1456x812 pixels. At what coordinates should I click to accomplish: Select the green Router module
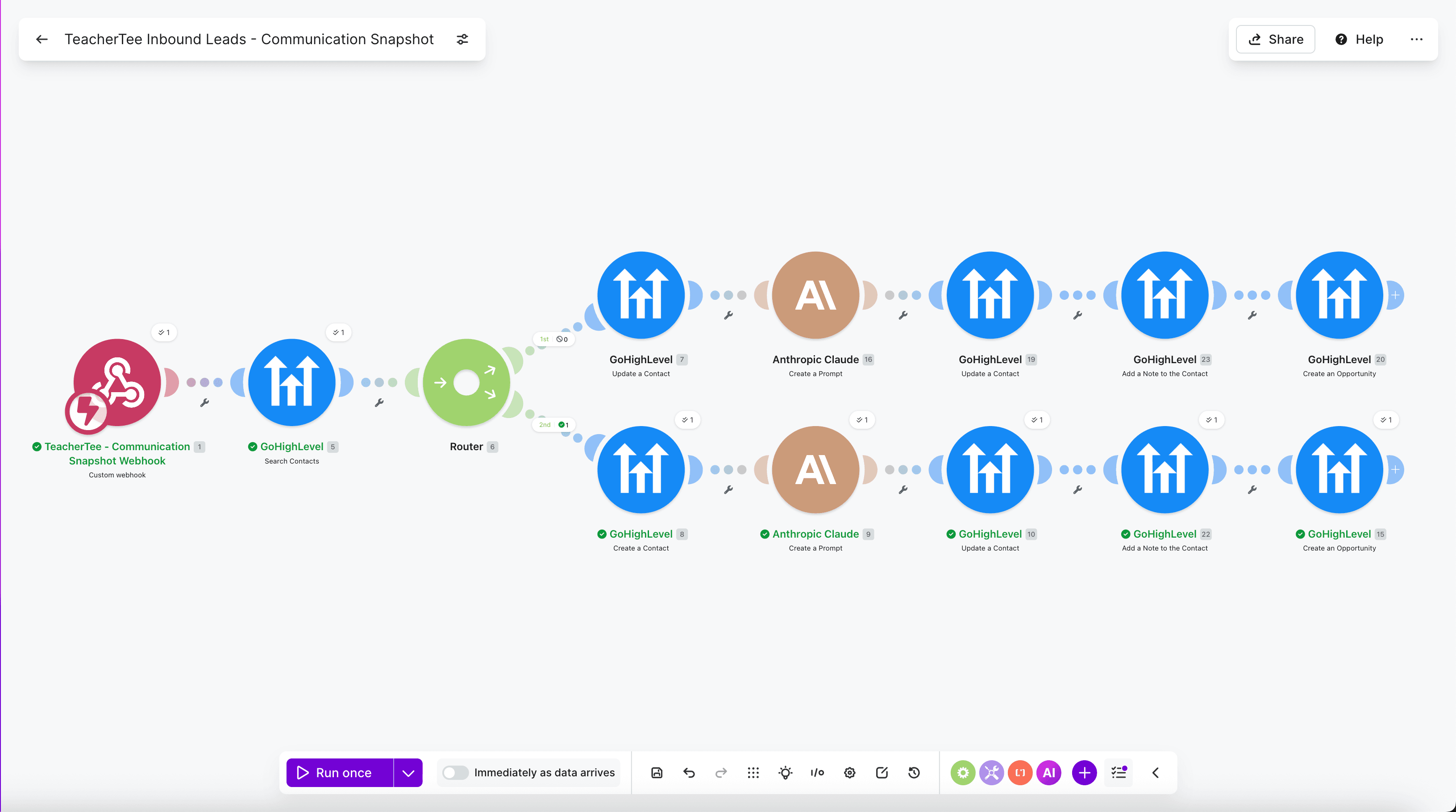click(x=466, y=382)
